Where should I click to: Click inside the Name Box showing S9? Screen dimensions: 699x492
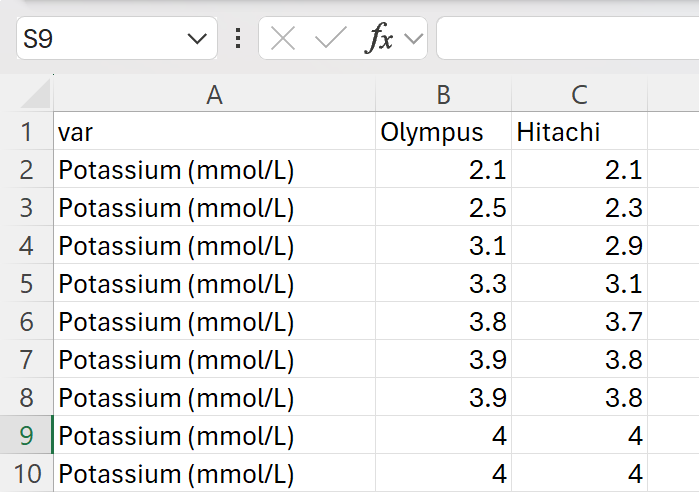tap(100, 39)
